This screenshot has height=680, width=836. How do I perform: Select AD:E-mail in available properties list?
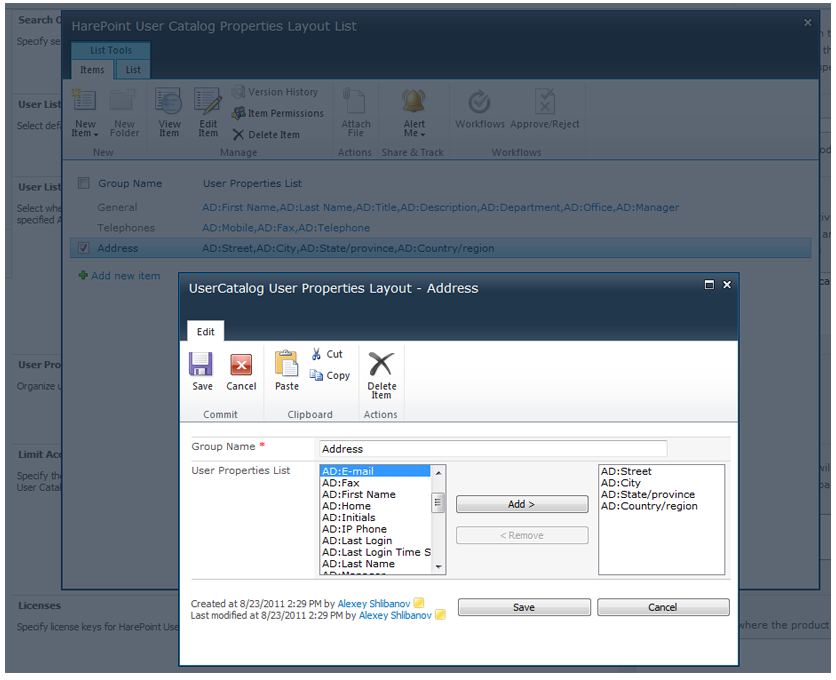[x=375, y=471]
